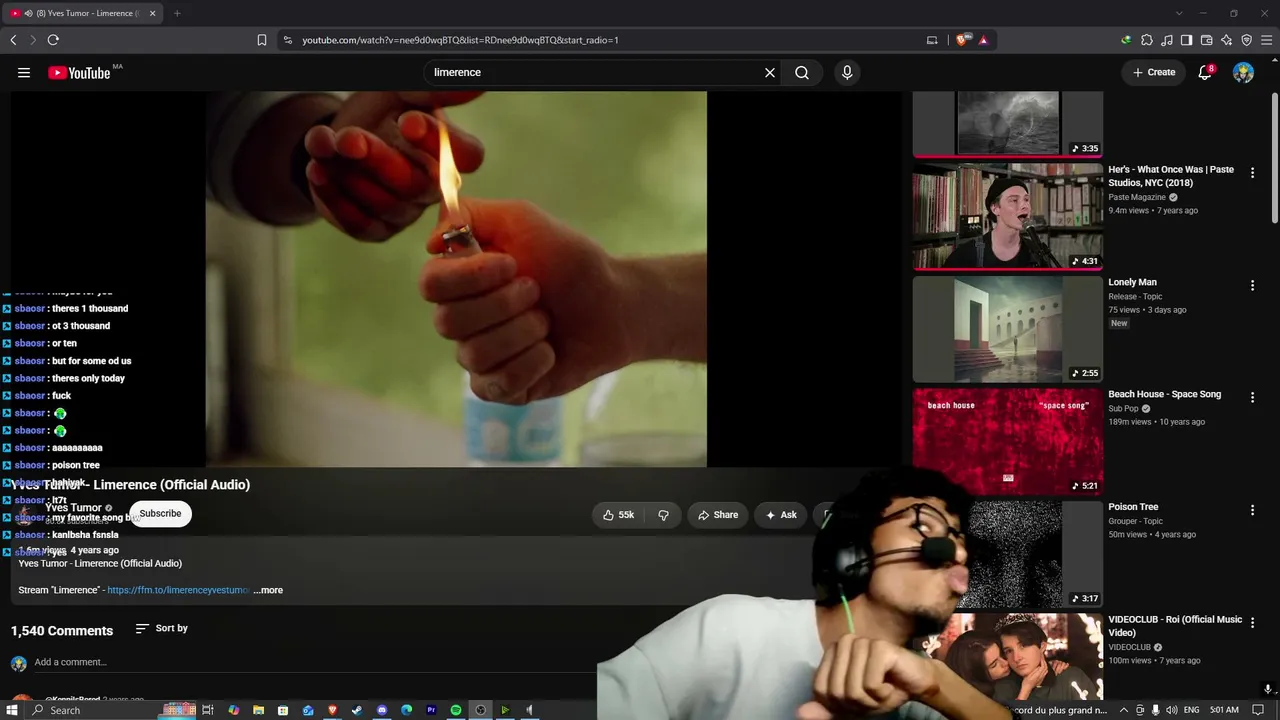Open a new browser tab
This screenshot has height=720, width=1280.
[177, 13]
